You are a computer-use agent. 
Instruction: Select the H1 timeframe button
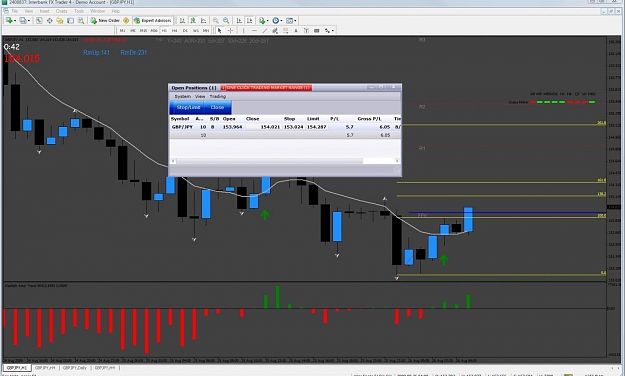coord(164,30)
